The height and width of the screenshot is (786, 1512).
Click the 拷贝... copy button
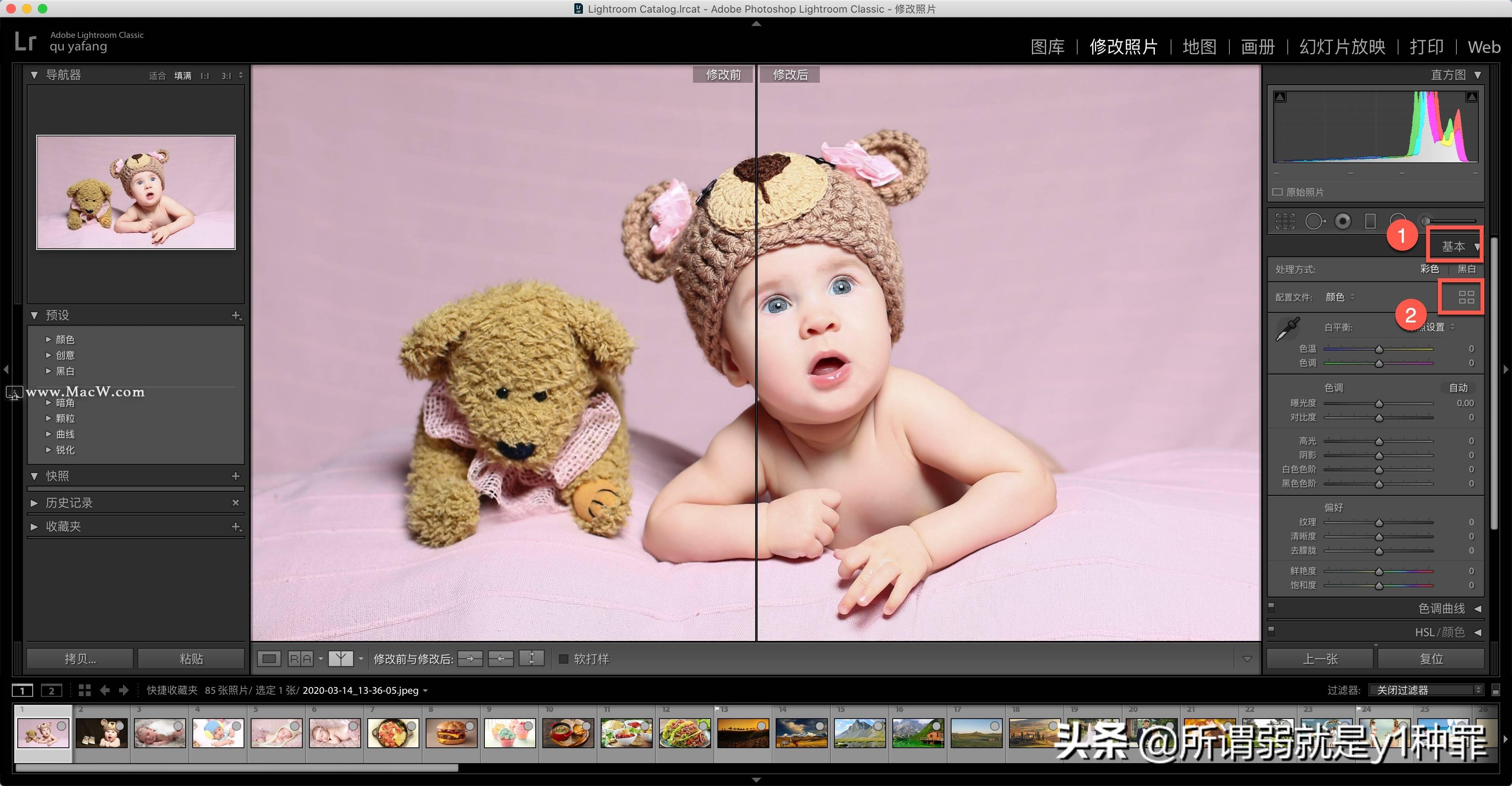click(x=80, y=659)
